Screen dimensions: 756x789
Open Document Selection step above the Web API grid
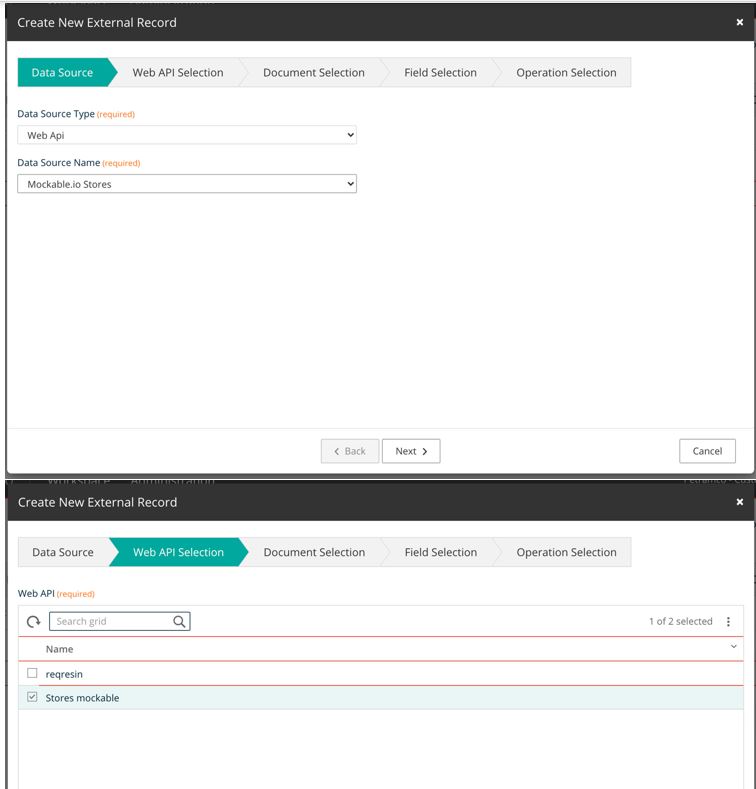(x=314, y=553)
